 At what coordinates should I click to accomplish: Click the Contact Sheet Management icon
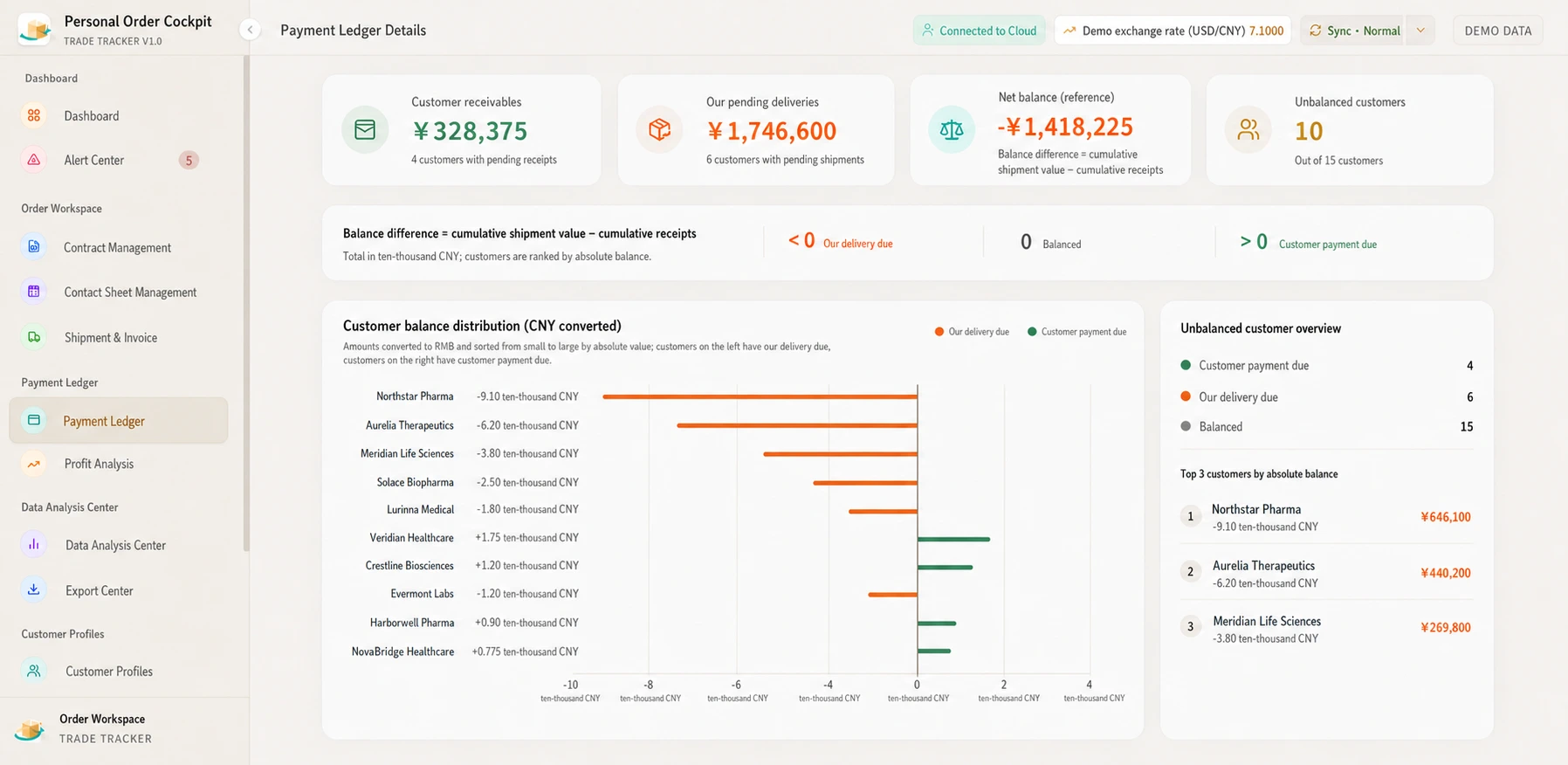tap(34, 292)
